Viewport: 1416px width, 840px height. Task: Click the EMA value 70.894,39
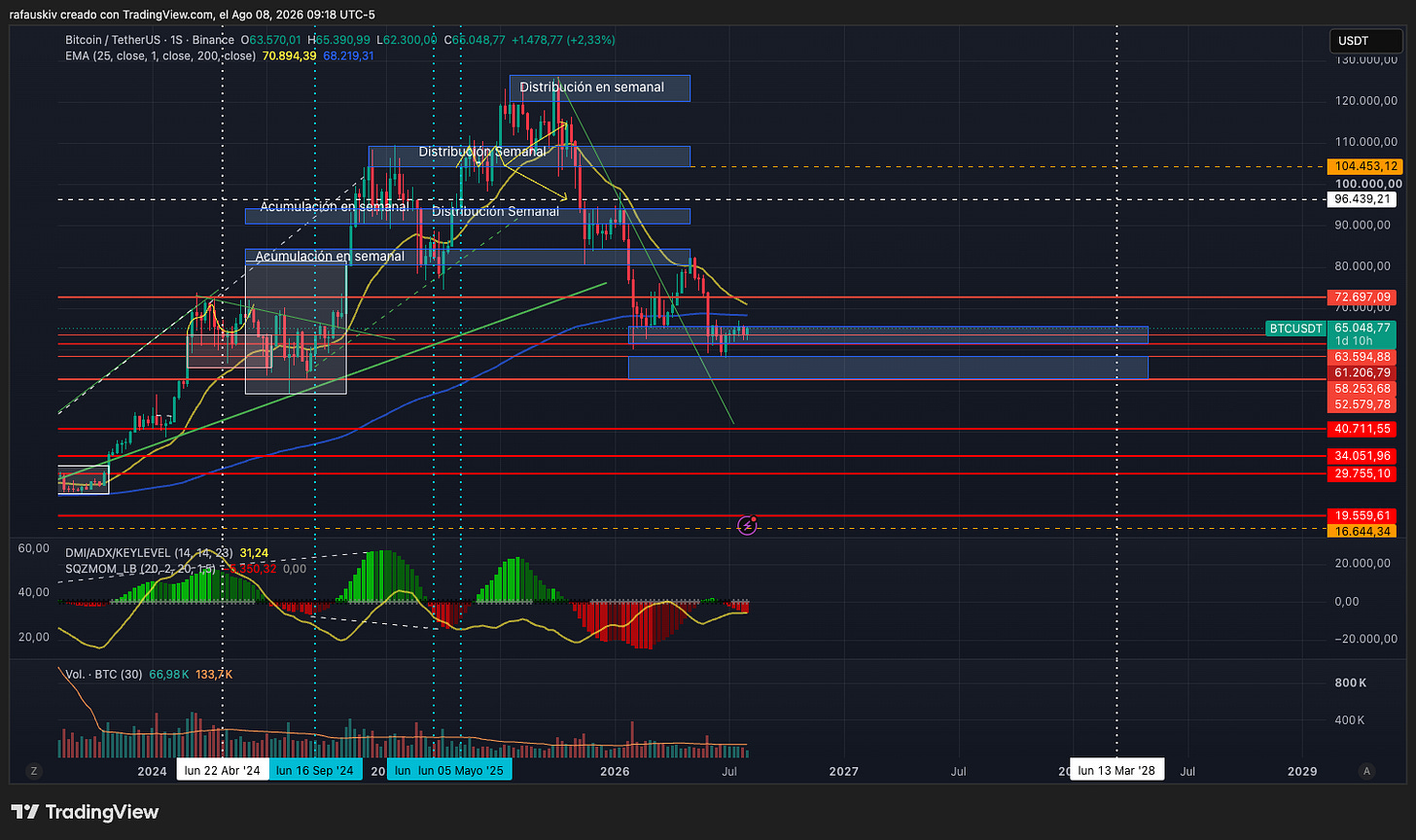pos(290,55)
